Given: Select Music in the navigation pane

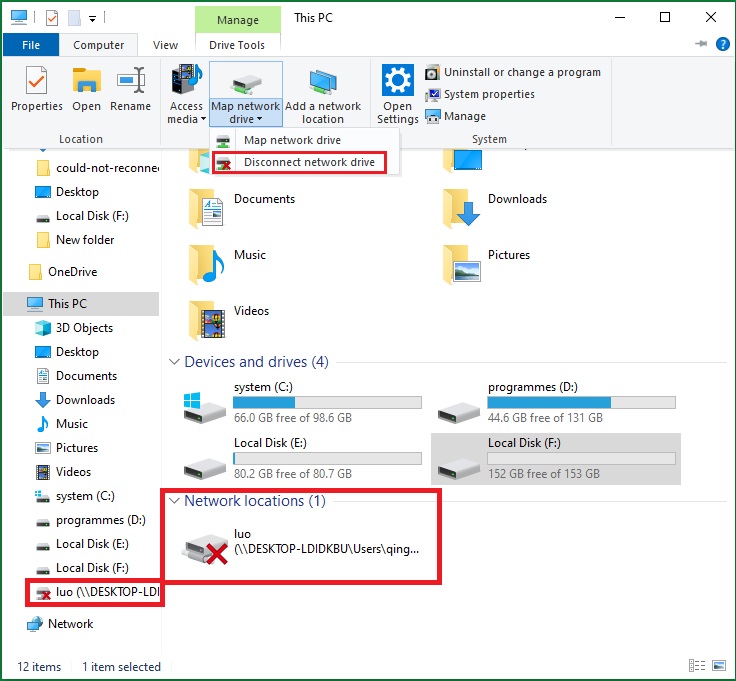Looking at the screenshot, I should click(61, 424).
